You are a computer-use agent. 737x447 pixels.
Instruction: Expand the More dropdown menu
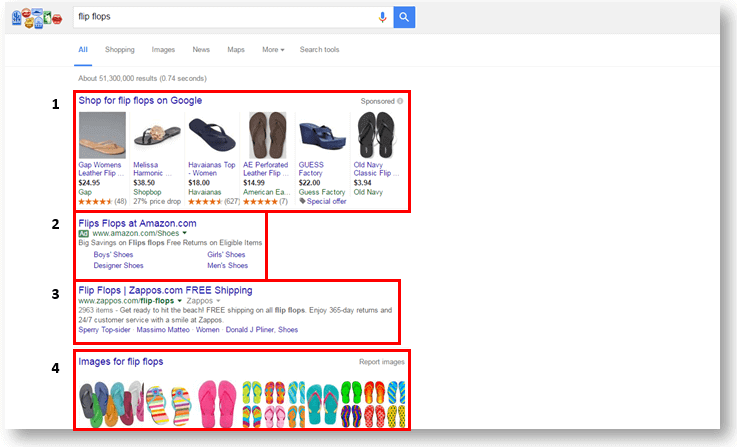[x=273, y=50]
